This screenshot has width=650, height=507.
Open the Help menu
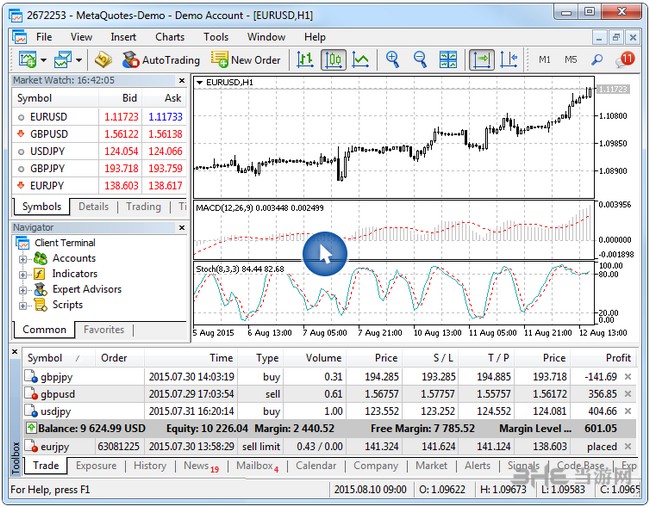pos(315,37)
